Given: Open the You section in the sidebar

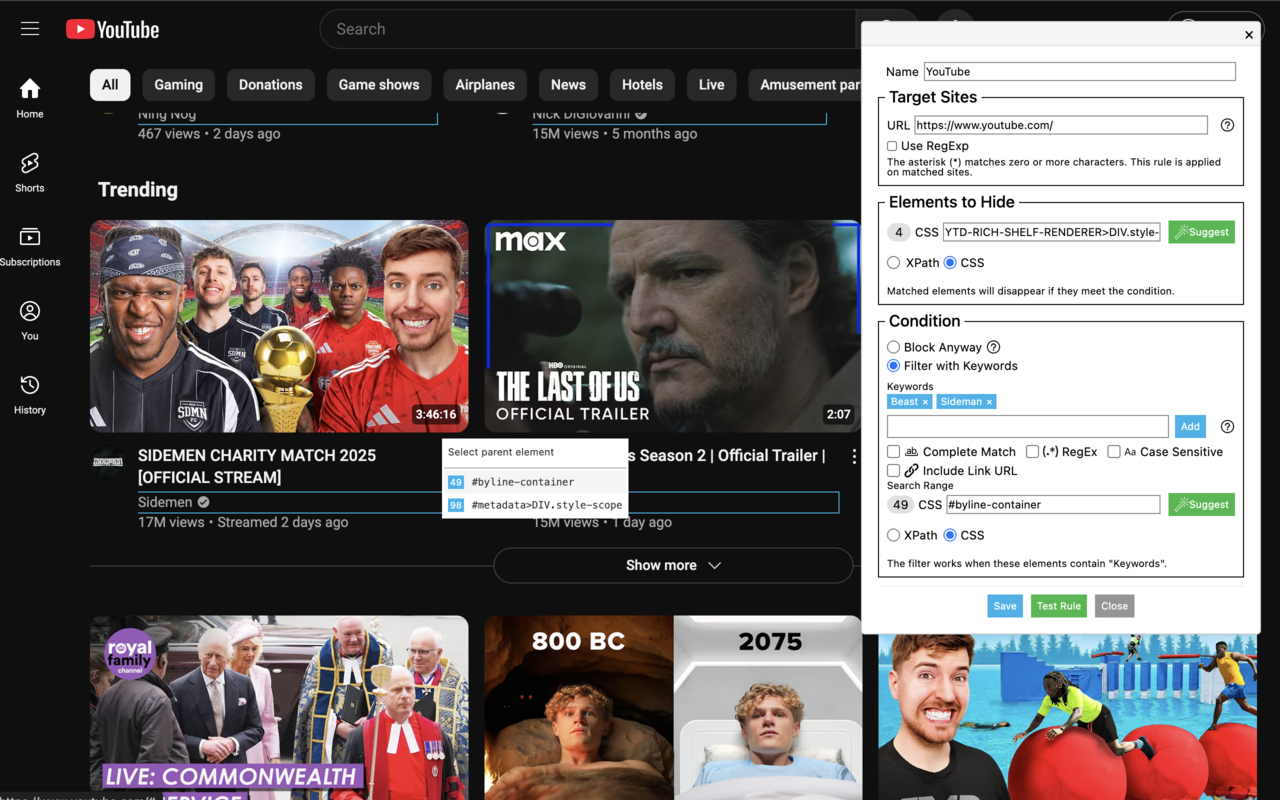Looking at the screenshot, I should click(x=30, y=320).
